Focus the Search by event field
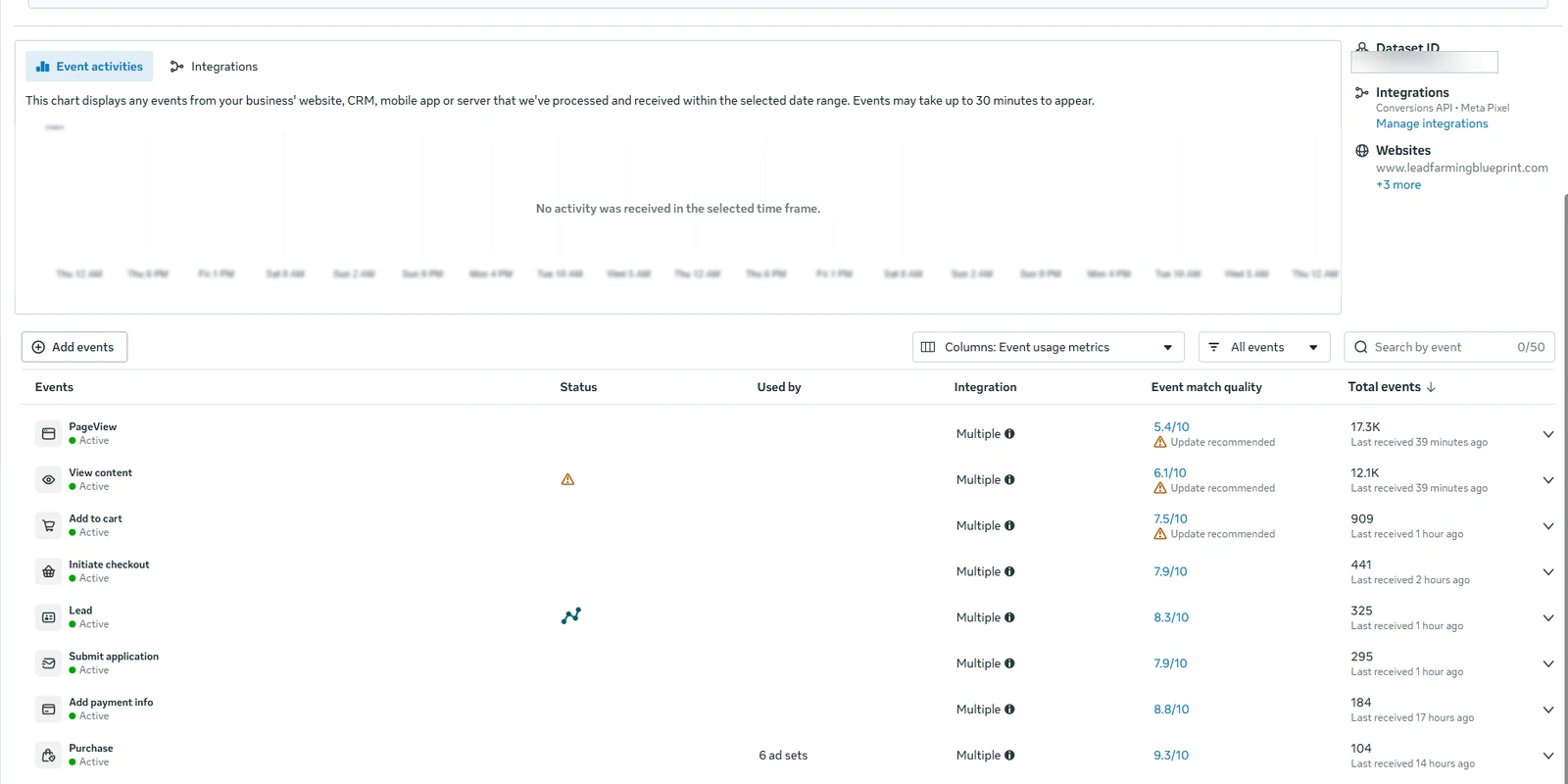 1449,347
